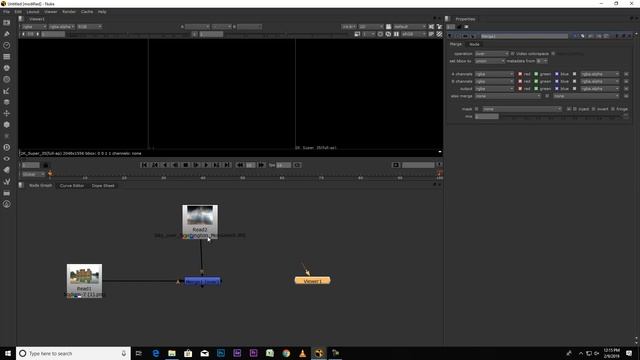
Task: Jump to last frame on timeline
Action: coord(227,165)
